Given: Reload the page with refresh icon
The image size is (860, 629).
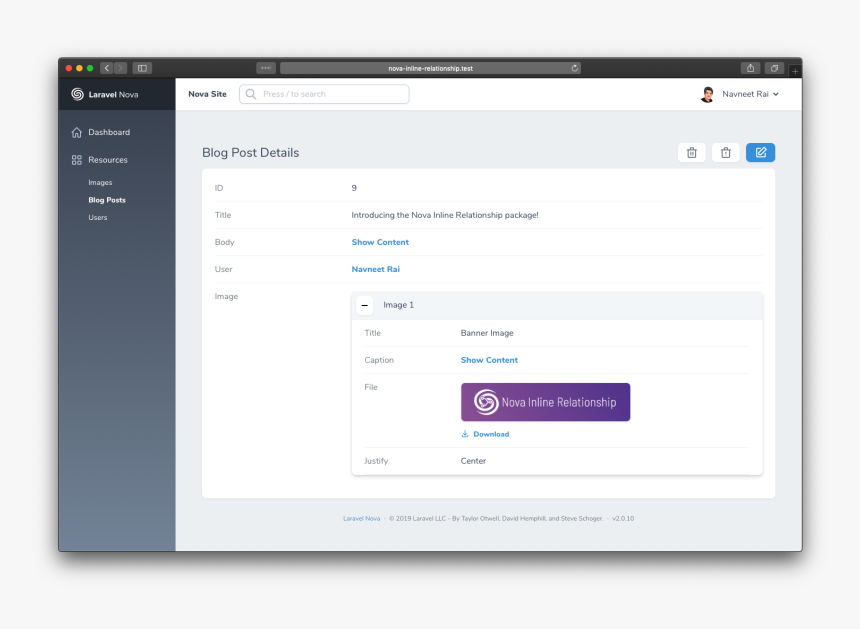Looking at the screenshot, I should pos(574,68).
